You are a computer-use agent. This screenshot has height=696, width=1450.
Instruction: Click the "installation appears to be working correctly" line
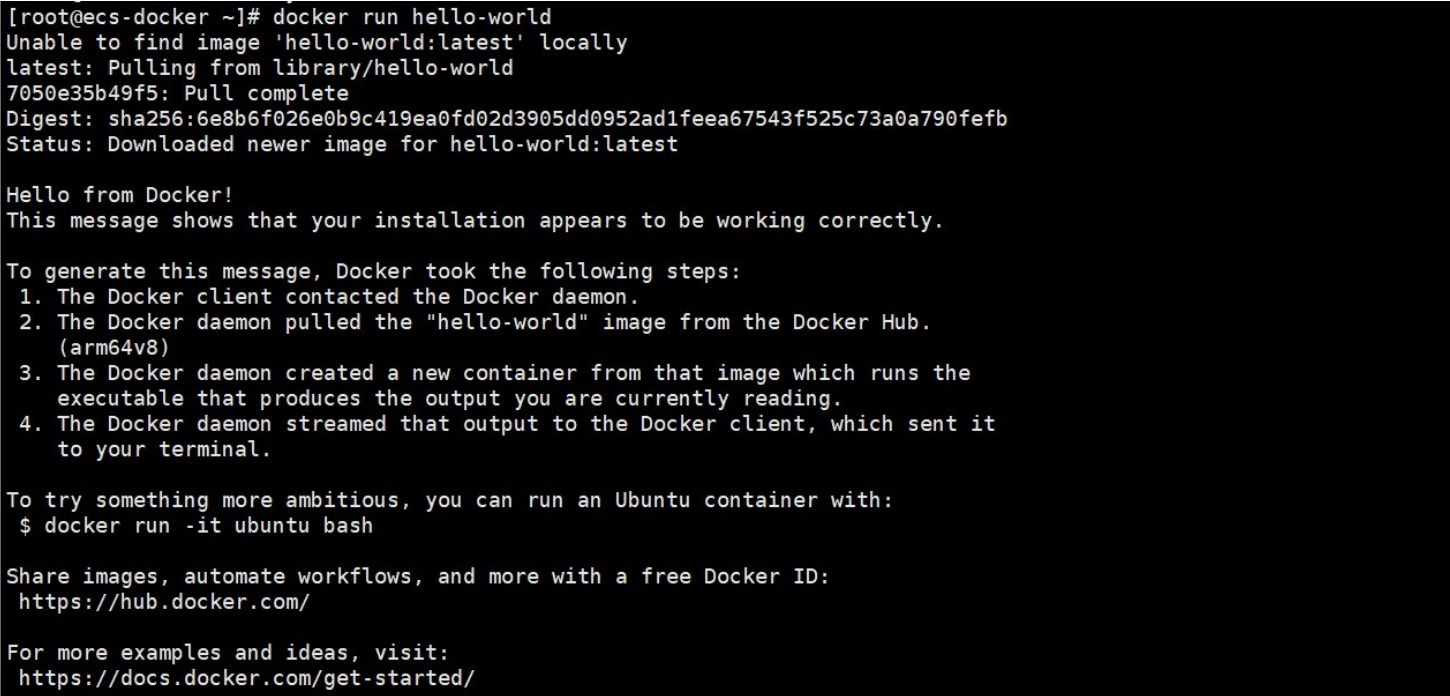(474, 221)
